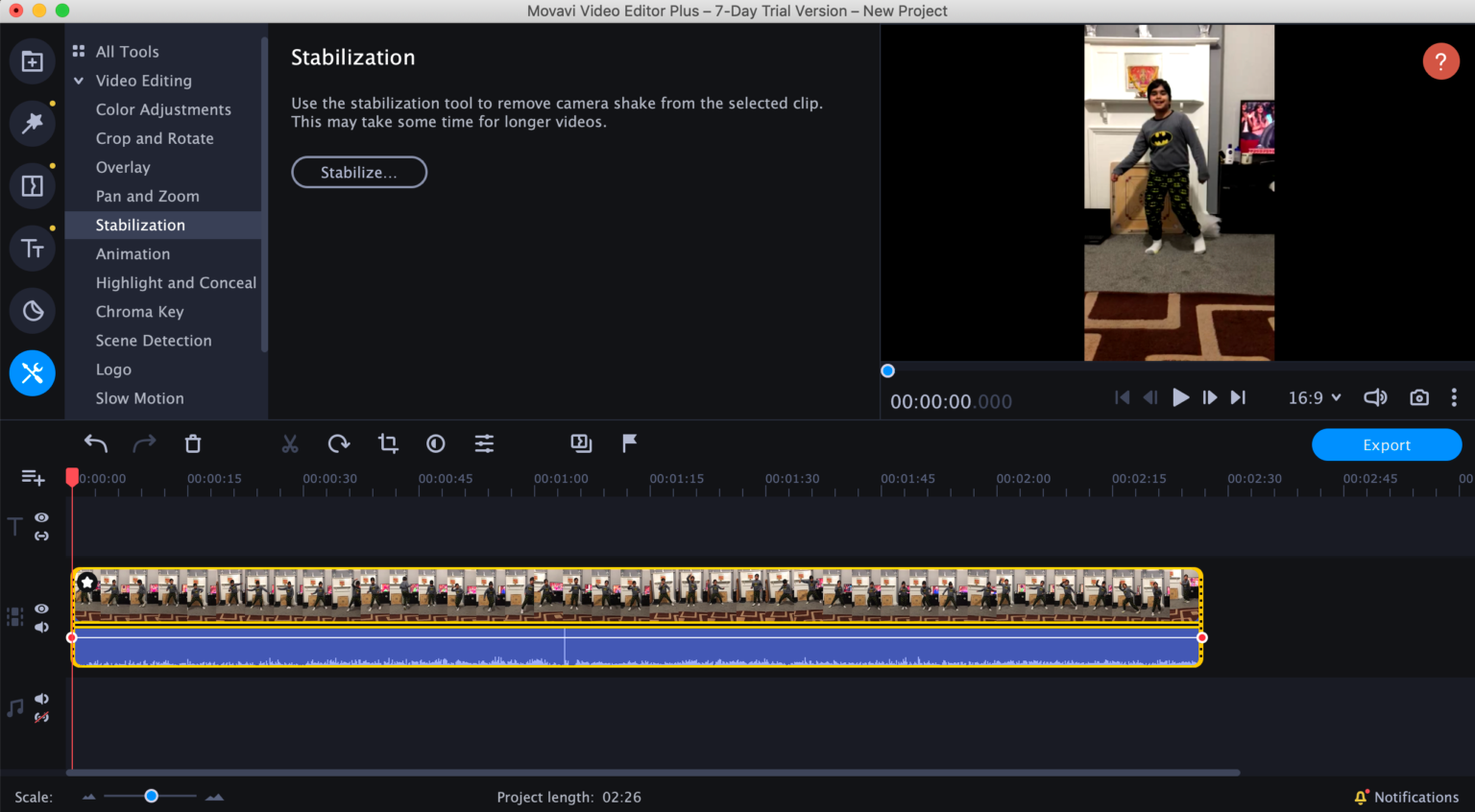Switch to All Tools
This screenshot has height=812, width=1475.
(126, 51)
